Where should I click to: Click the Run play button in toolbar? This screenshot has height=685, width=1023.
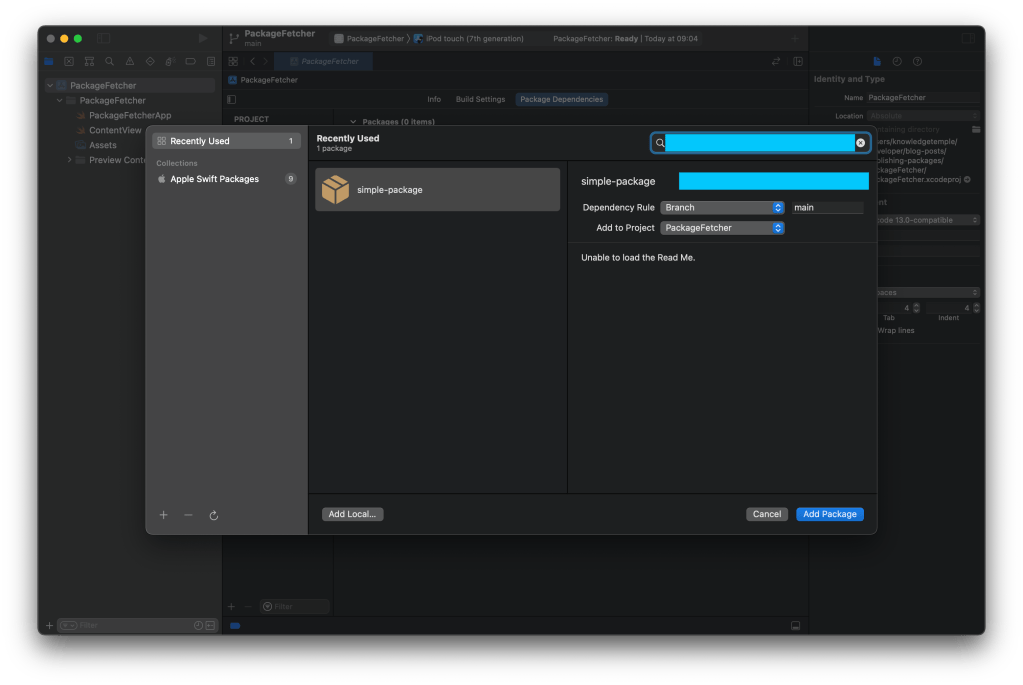[x=203, y=38]
